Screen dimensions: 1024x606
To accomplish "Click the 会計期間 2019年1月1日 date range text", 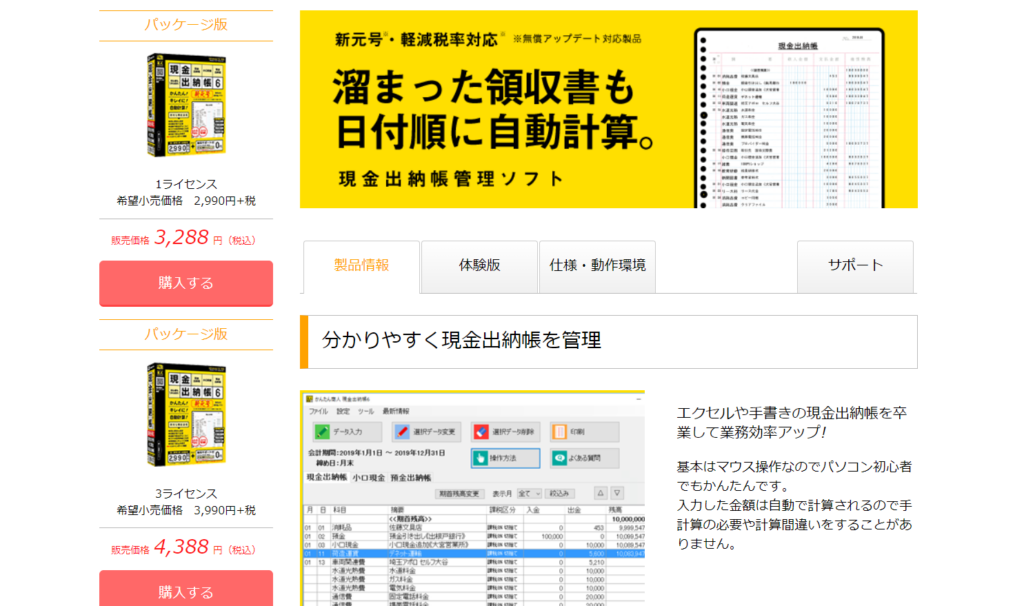I will (377, 453).
